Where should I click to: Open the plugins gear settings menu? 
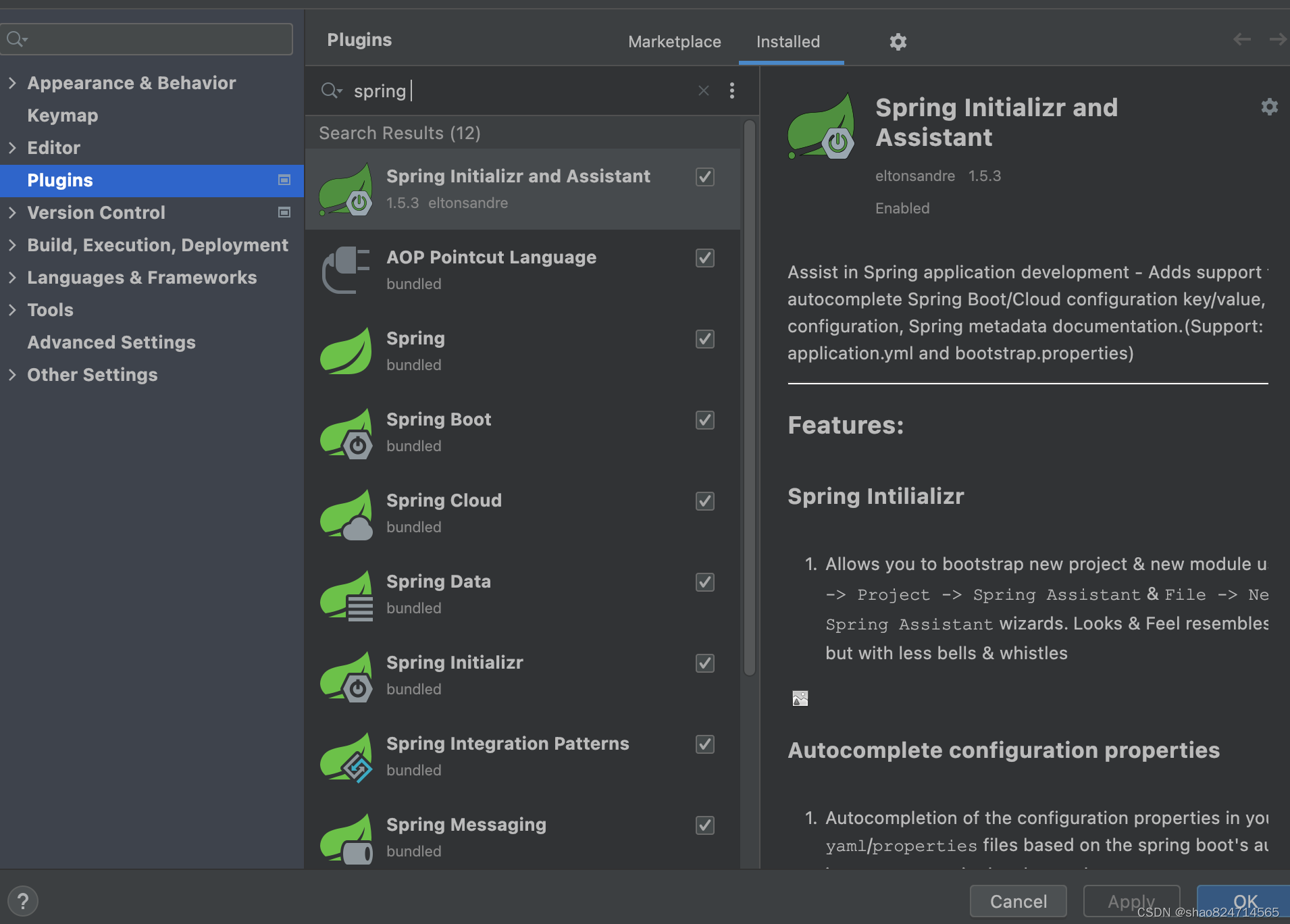(x=898, y=42)
